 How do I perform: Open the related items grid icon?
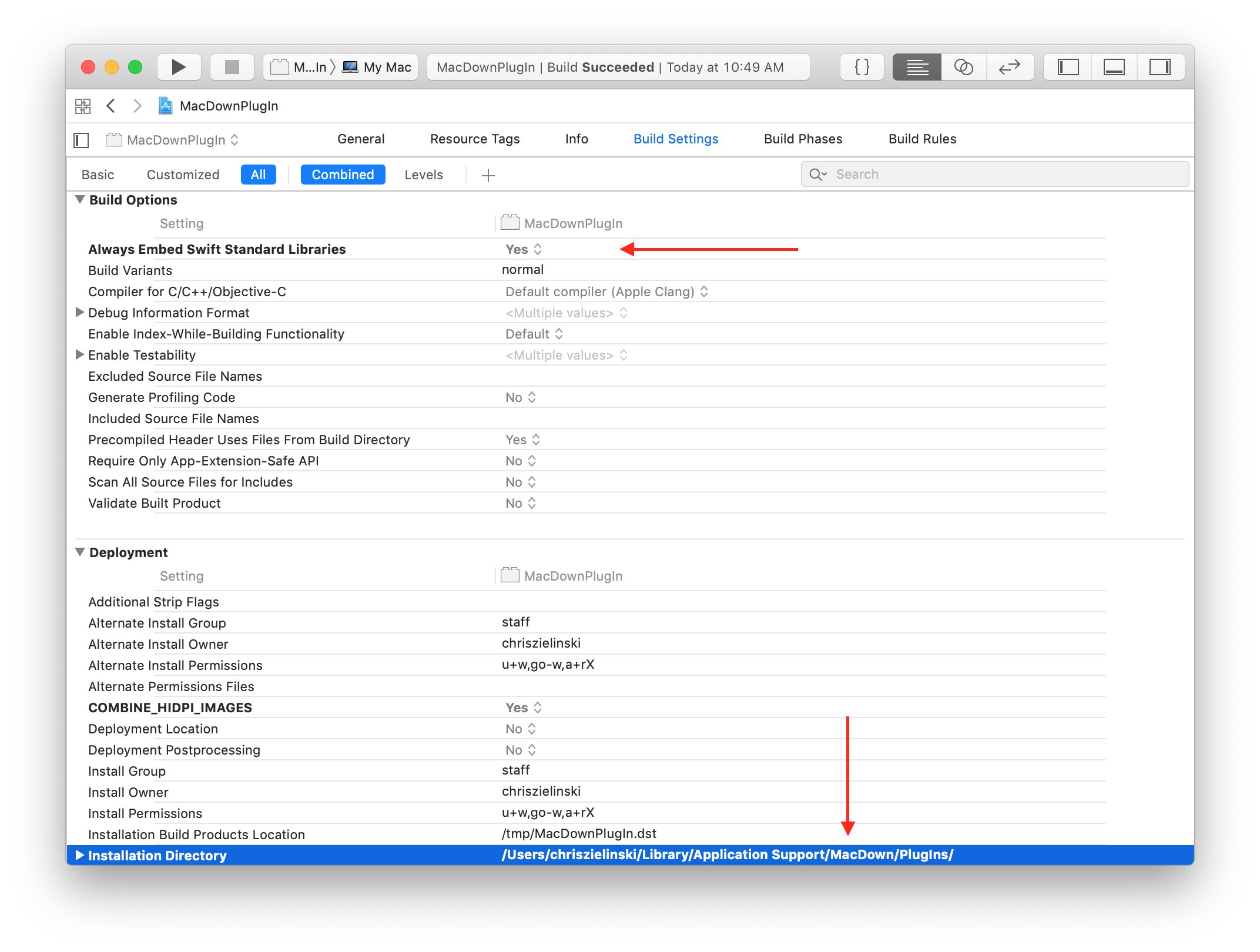coord(83,106)
